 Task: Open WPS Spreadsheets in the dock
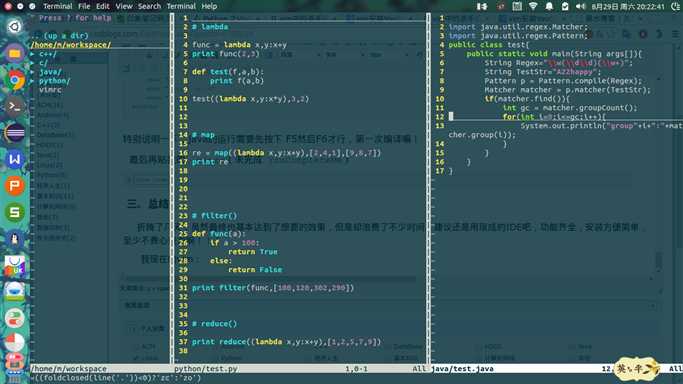[x=14, y=213]
